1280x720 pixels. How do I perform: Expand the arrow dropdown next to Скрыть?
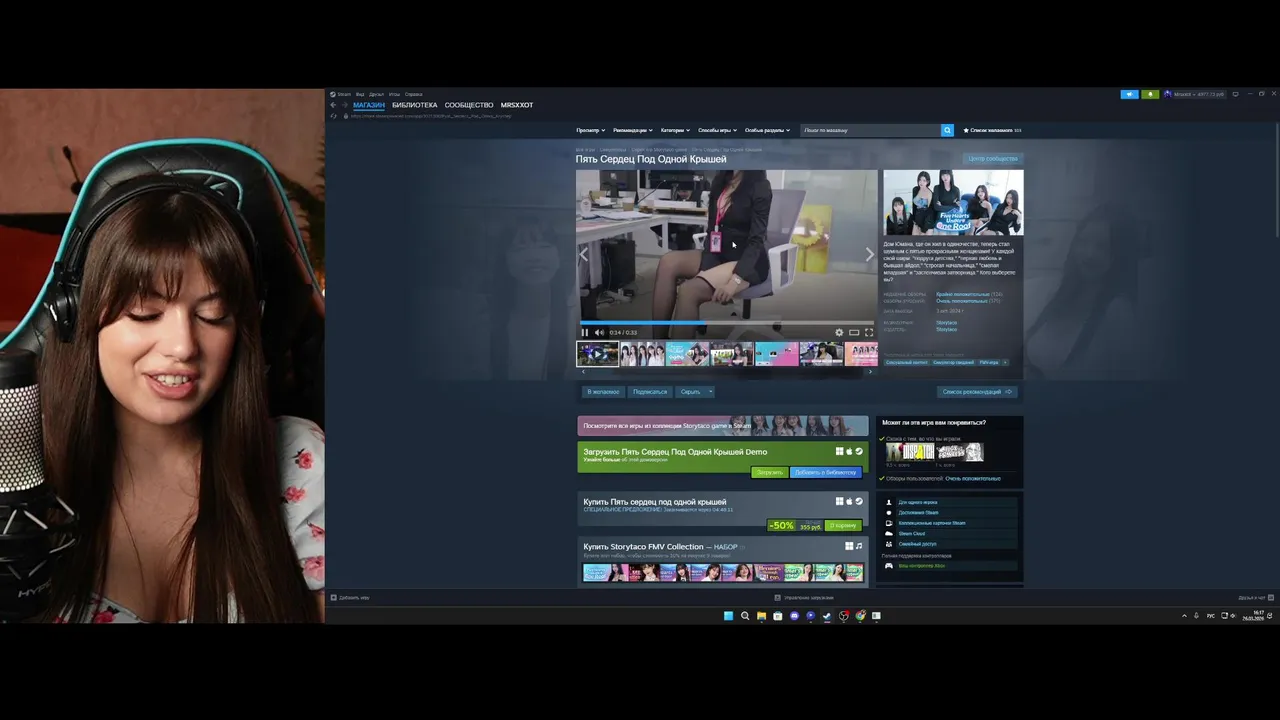(x=709, y=392)
